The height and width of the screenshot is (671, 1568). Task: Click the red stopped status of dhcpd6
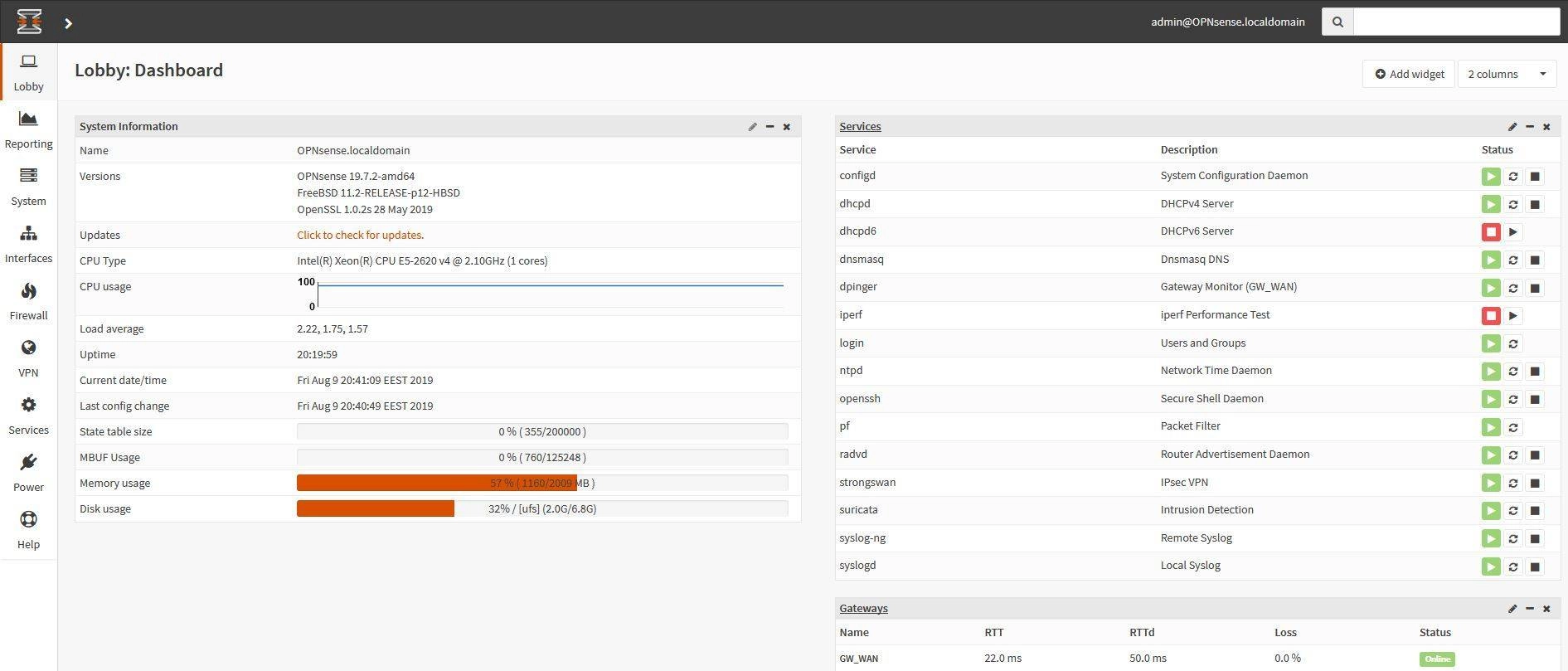click(x=1491, y=232)
